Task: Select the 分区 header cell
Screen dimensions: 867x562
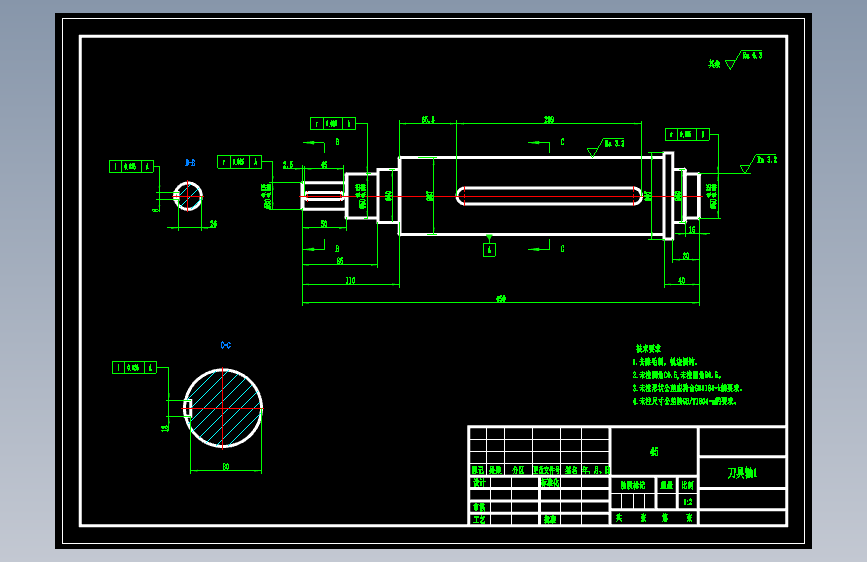Action: coord(518,470)
